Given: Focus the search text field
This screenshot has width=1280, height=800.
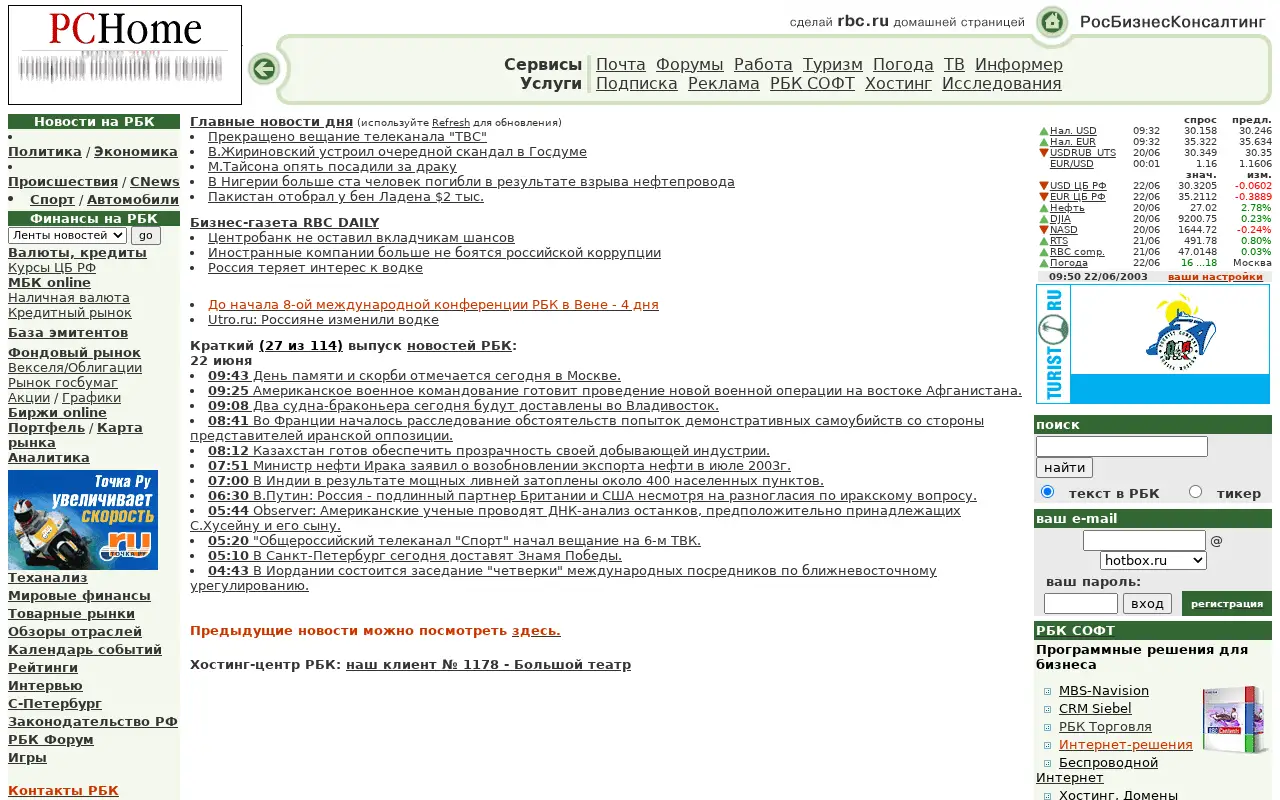Looking at the screenshot, I should pyautogui.click(x=1122, y=446).
